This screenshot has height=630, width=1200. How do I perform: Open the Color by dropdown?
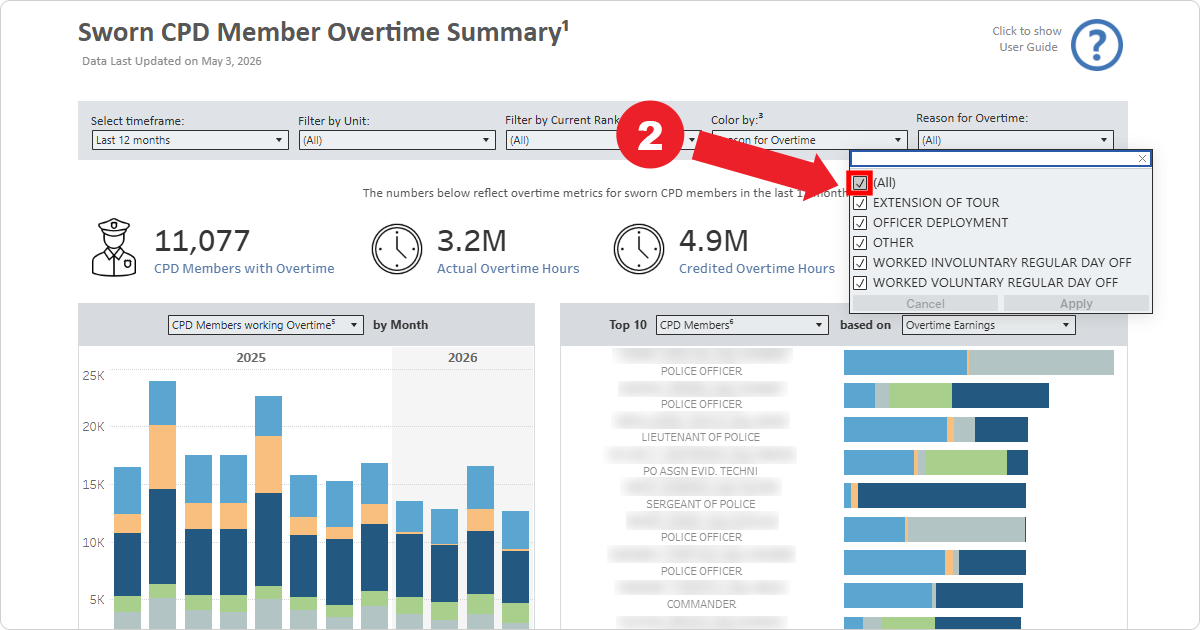pos(808,140)
